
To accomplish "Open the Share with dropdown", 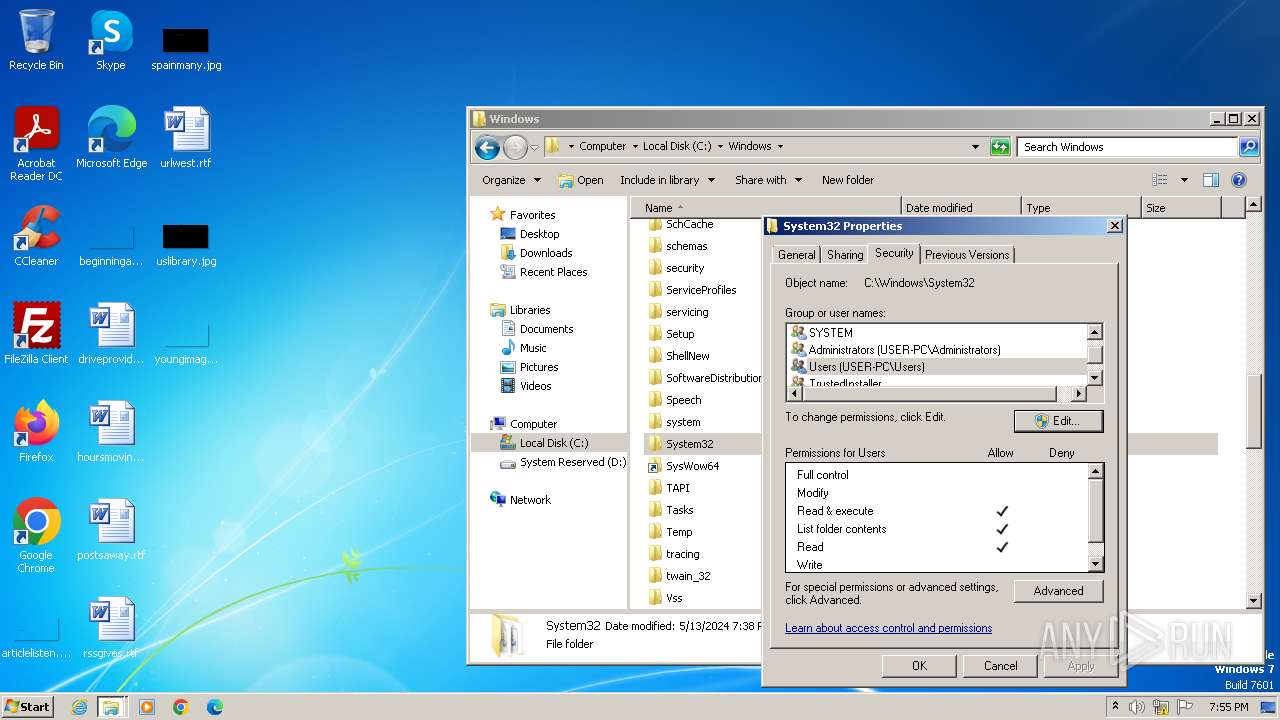I will point(768,180).
